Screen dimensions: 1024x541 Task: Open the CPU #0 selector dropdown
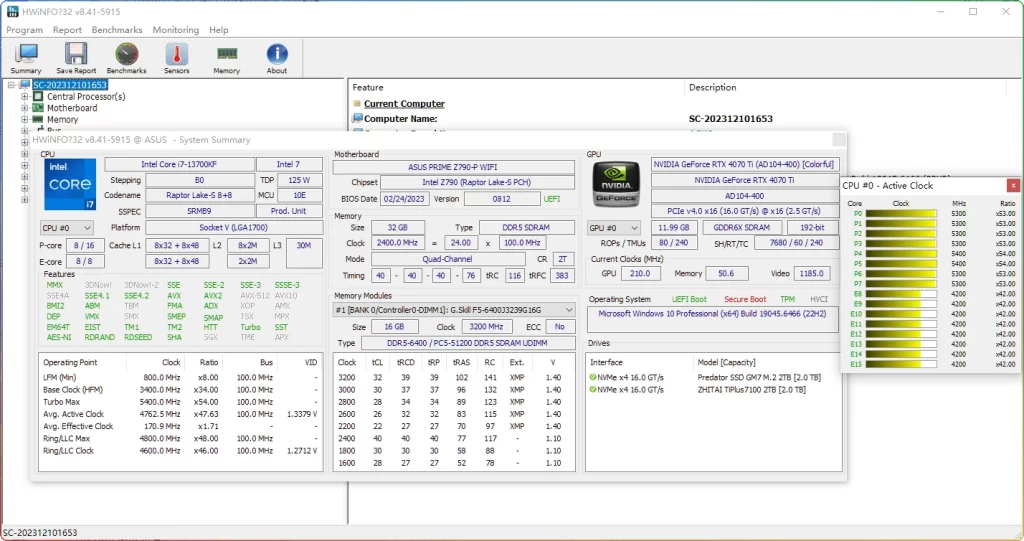point(67,227)
